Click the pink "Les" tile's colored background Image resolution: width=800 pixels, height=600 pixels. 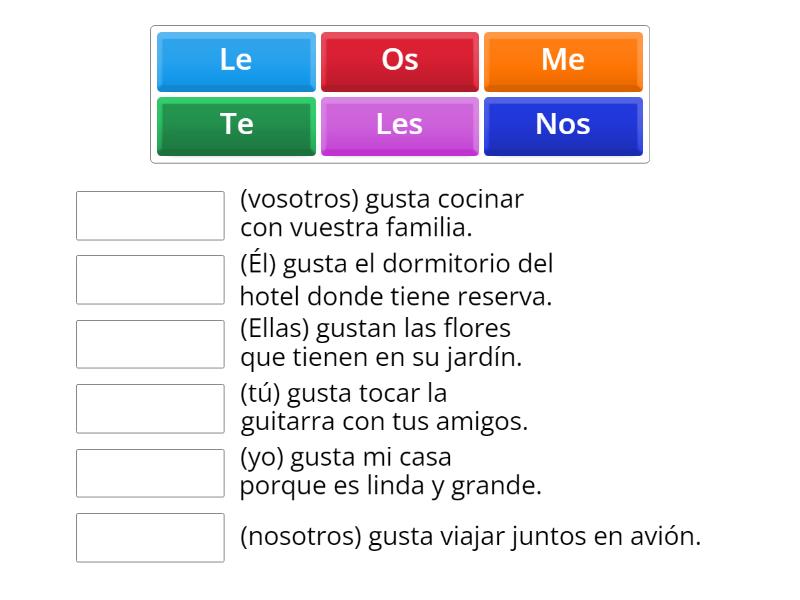[x=399, y=124]
